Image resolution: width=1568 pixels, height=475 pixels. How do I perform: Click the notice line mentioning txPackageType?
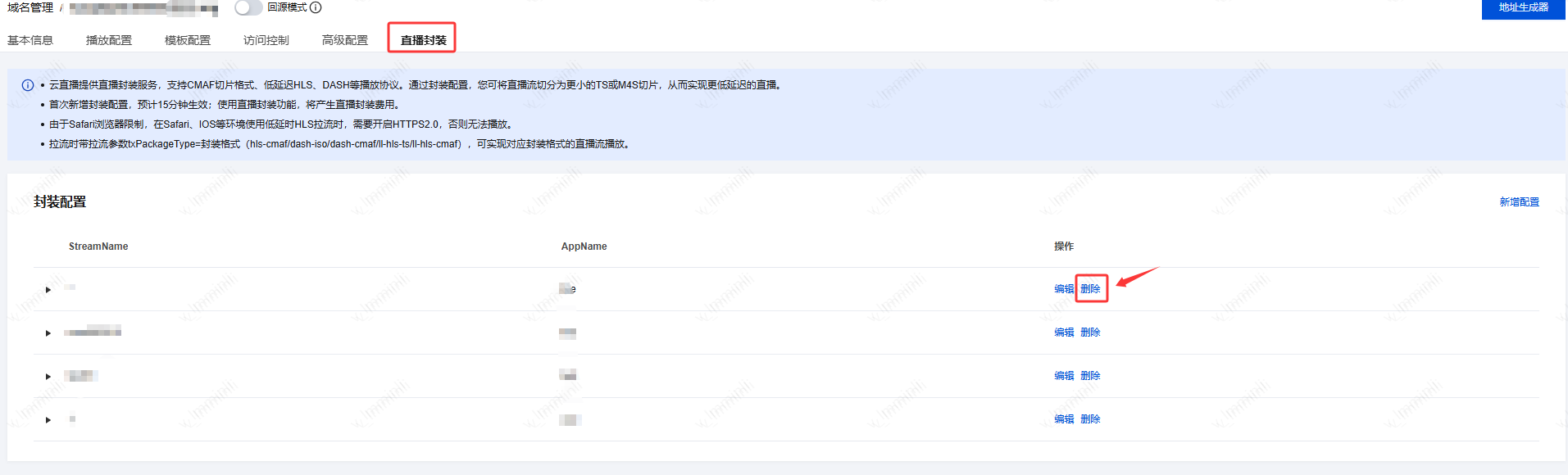click(340, 144)
